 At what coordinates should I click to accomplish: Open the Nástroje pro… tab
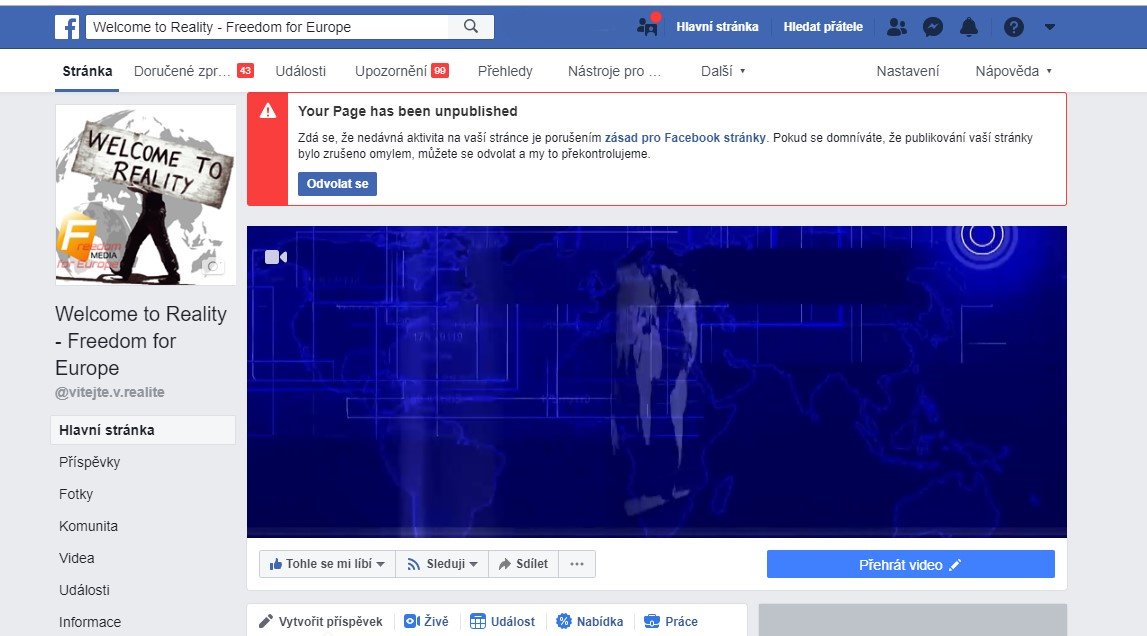614,71
